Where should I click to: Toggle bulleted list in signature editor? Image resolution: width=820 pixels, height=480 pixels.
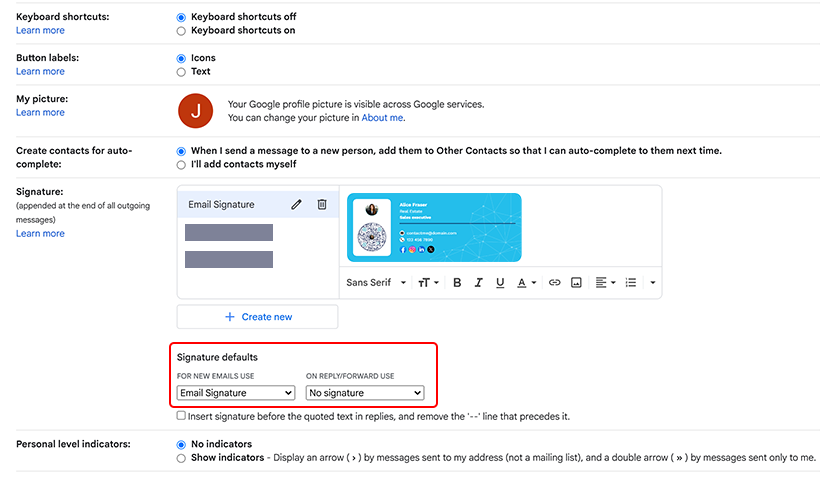(x=631, y=283)
